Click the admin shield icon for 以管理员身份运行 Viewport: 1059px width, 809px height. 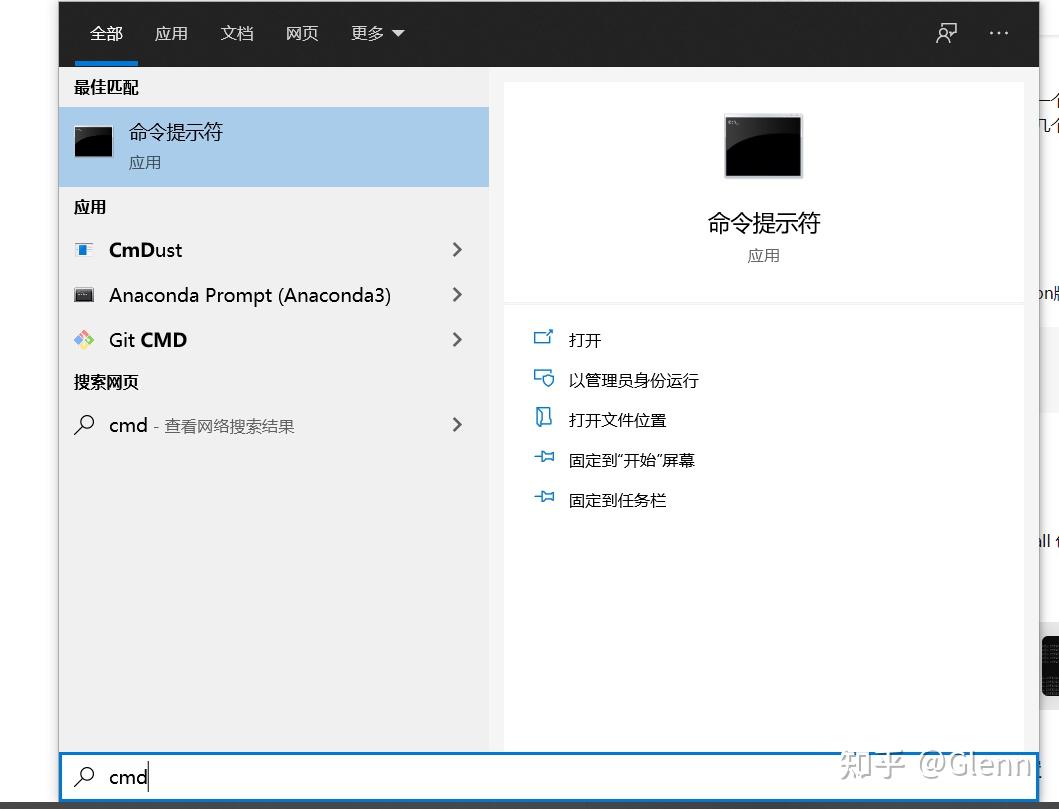click(x=544, y=377)
